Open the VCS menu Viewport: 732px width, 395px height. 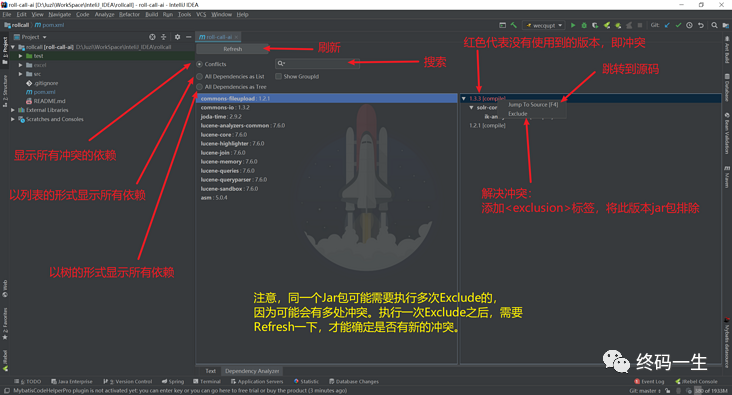click(x=201, y=14)
